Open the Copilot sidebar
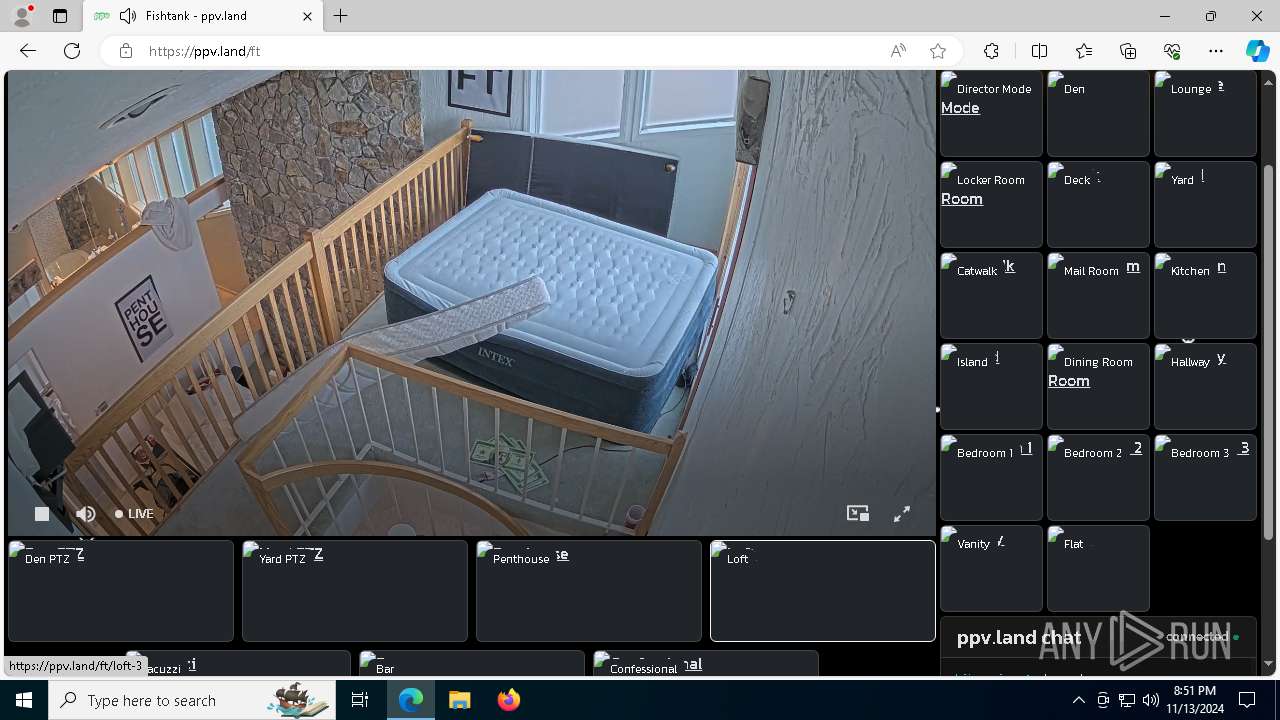Image resolution: width=1280 pixels, height=720 pixels. click(1257, 51)
